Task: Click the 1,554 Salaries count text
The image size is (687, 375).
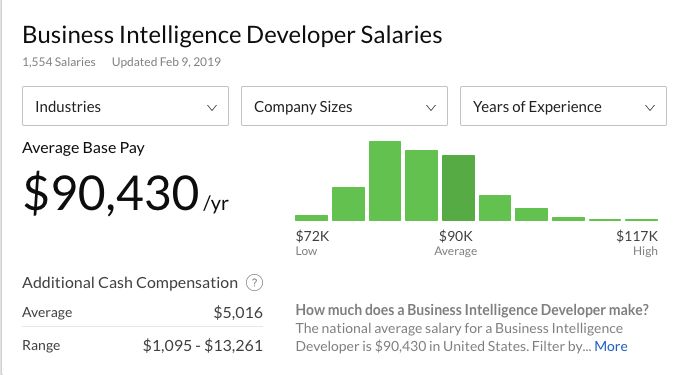Action: click(59, 62)
